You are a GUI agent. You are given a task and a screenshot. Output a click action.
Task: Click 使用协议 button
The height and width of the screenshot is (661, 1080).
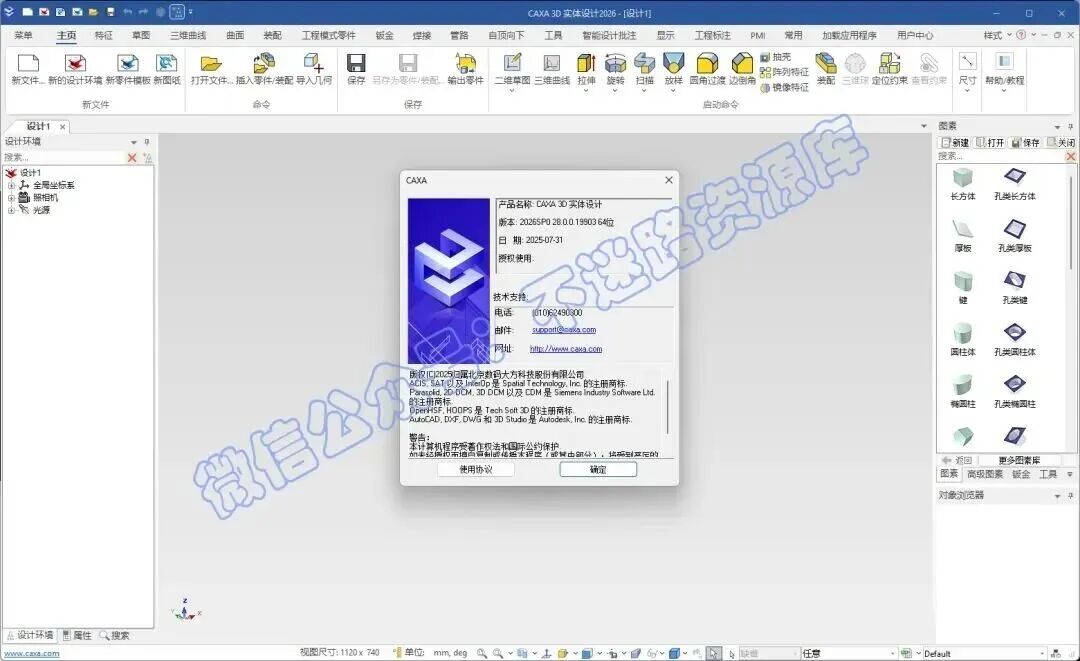[476, 470]
